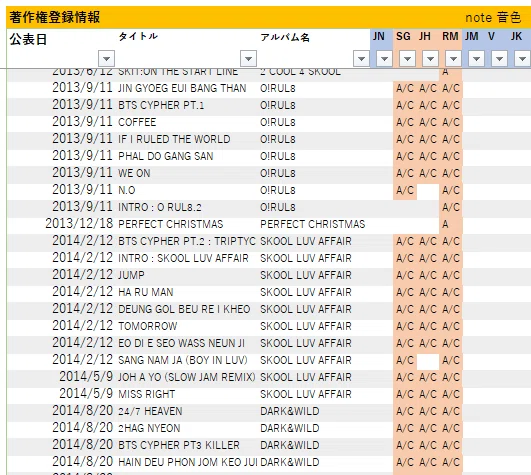Select the JH A/C cell in TOMORROW row
The height and width of the screenshot is (475, 531).
tap(428, 326)
